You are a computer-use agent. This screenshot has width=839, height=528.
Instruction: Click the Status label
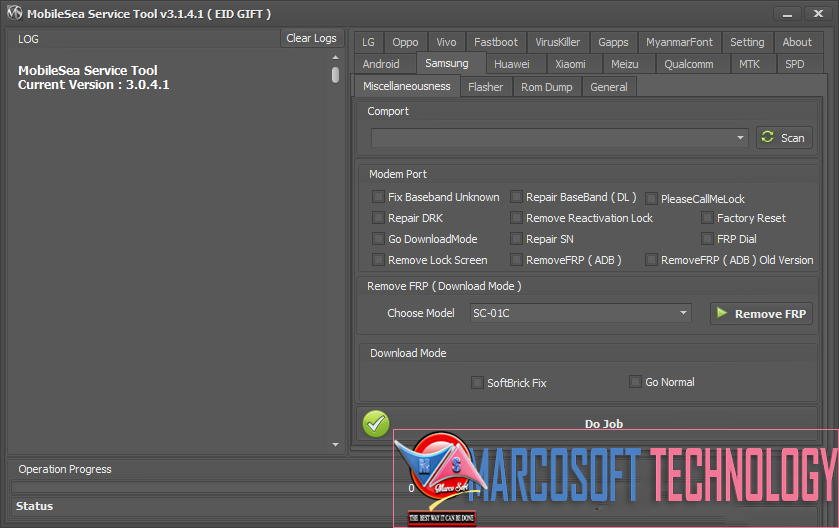click(x=34, y=506)
